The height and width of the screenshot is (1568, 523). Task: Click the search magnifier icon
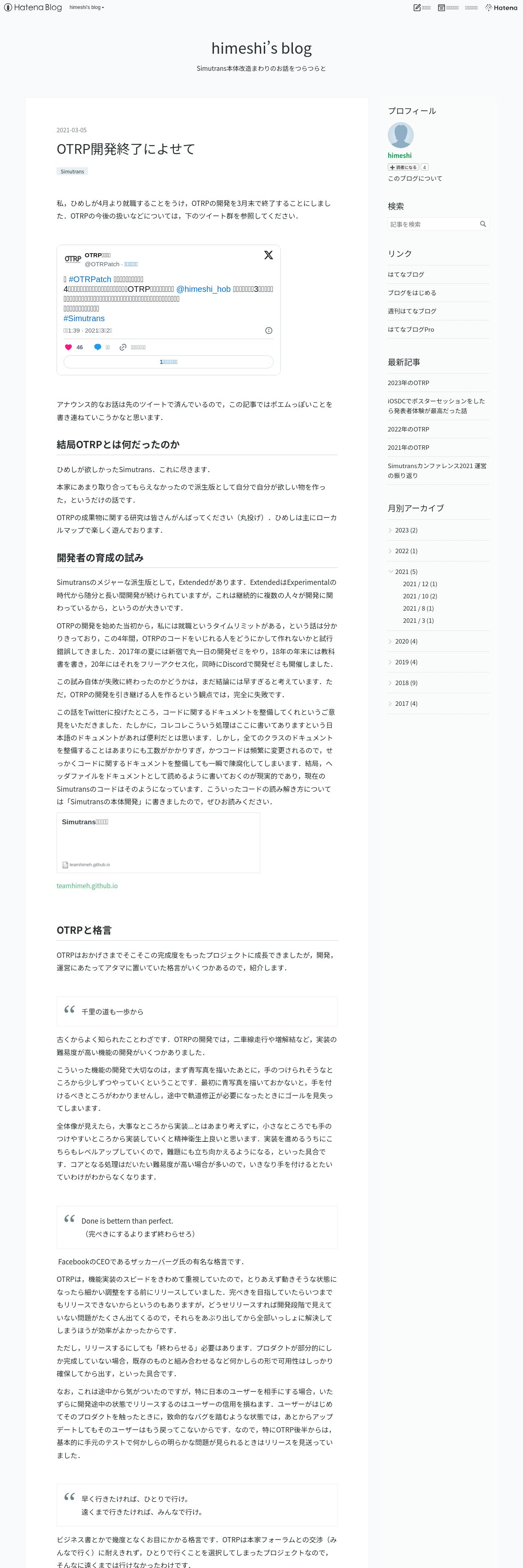coord(483,224)
